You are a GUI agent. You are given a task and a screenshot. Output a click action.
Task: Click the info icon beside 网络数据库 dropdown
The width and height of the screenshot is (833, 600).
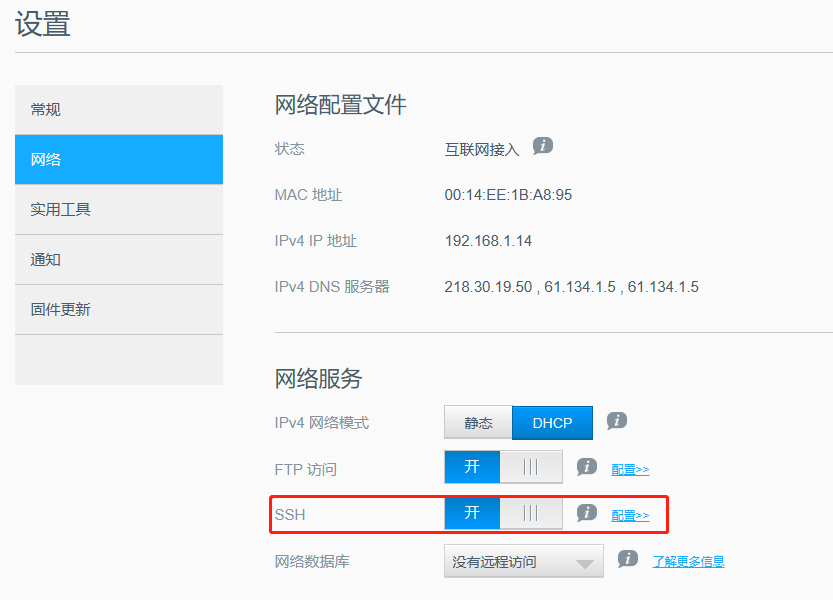627,559
